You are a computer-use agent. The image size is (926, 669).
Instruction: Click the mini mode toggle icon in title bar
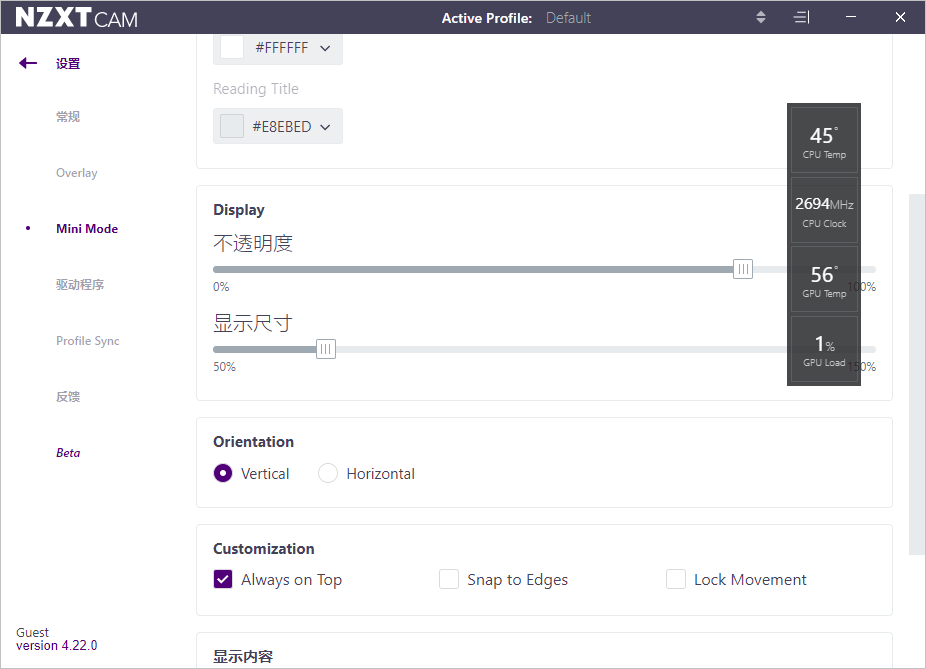pyautogui.click(x=801, y=17)
